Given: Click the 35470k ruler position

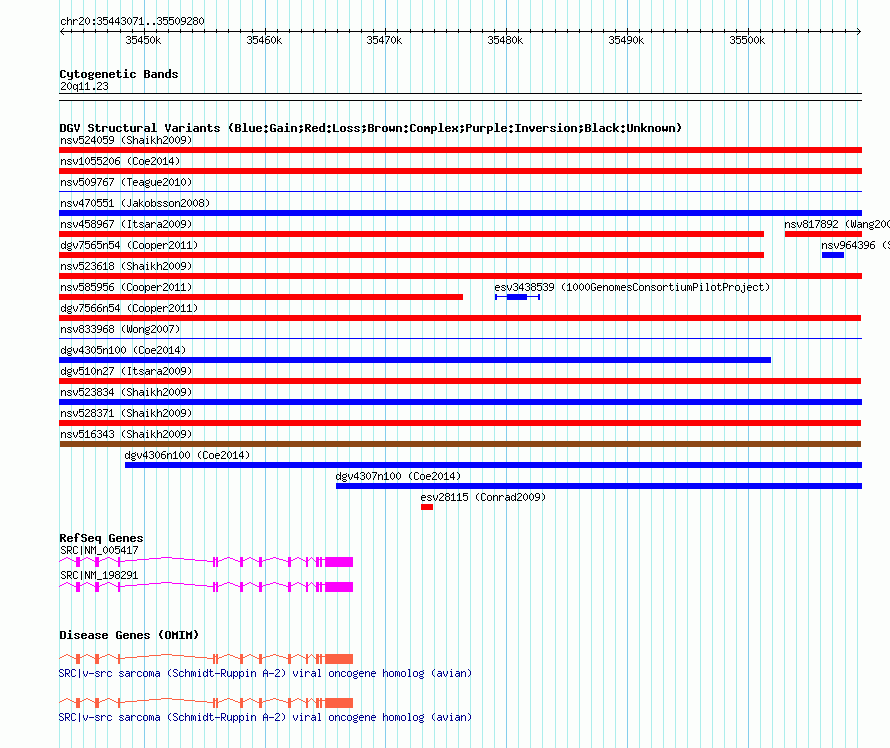Looking at the screenshot, I should point(384,40).
